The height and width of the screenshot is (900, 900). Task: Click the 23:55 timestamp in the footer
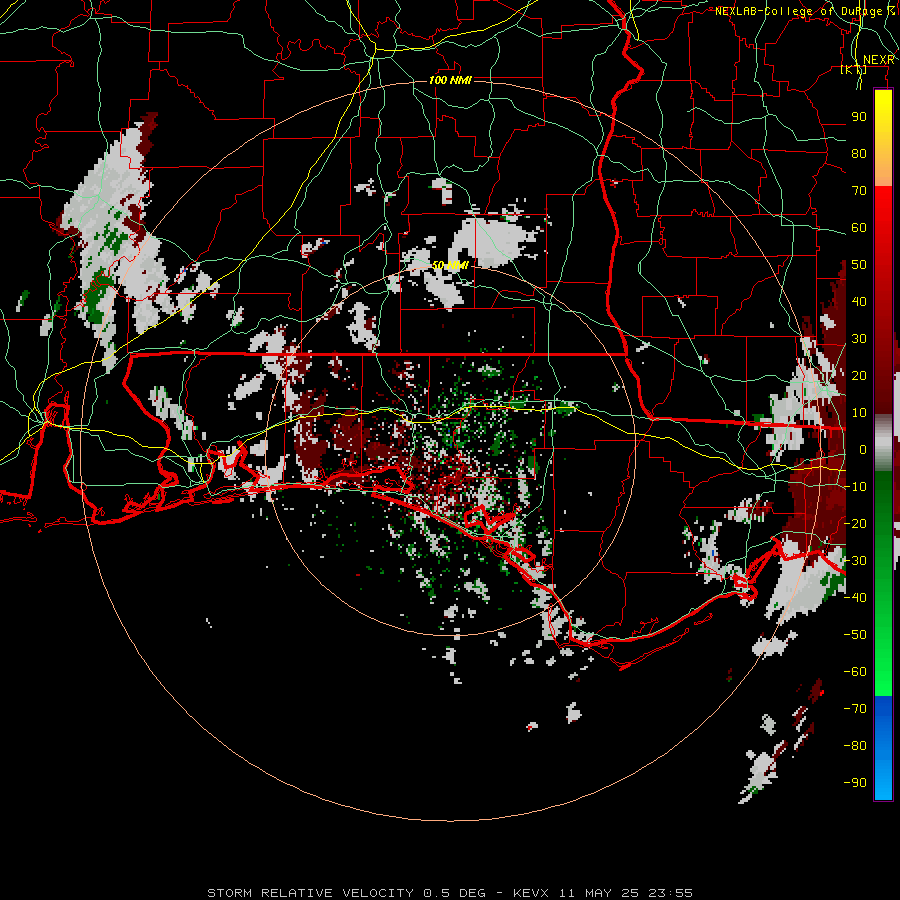pyautogui.click(x=670, y=893)
